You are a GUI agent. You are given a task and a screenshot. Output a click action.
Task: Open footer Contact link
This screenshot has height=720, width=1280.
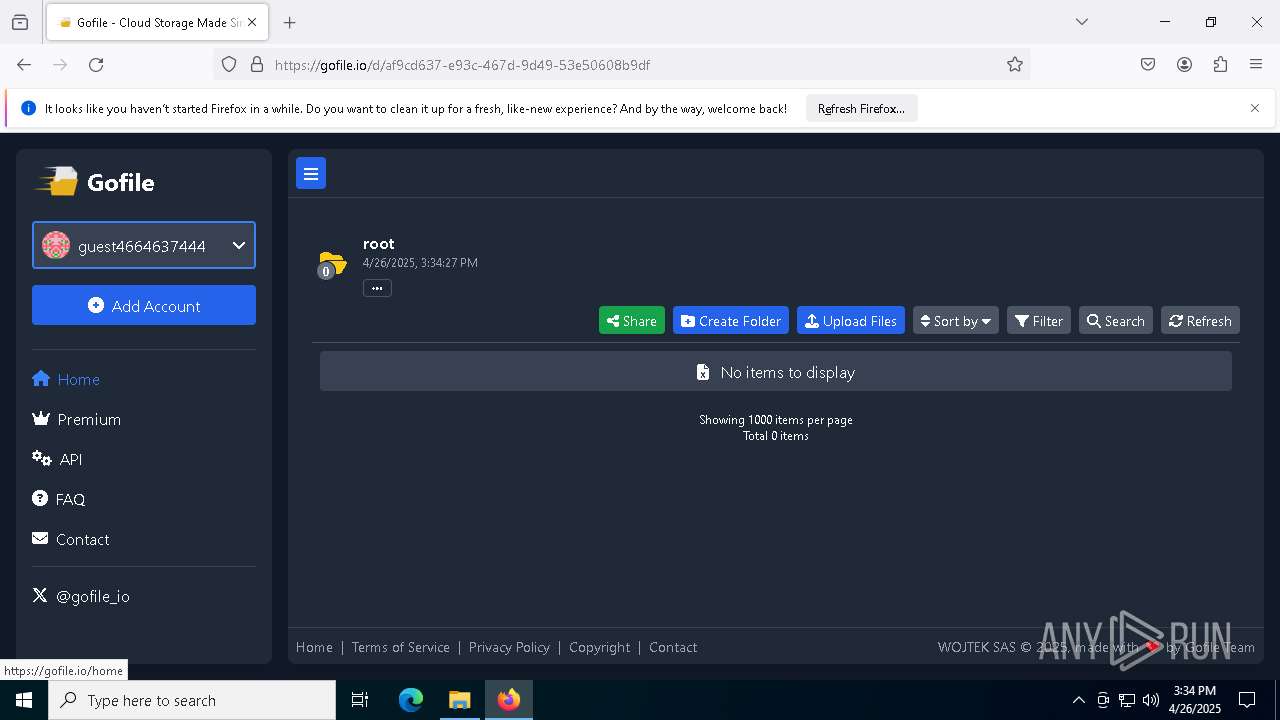click(673, 647)
